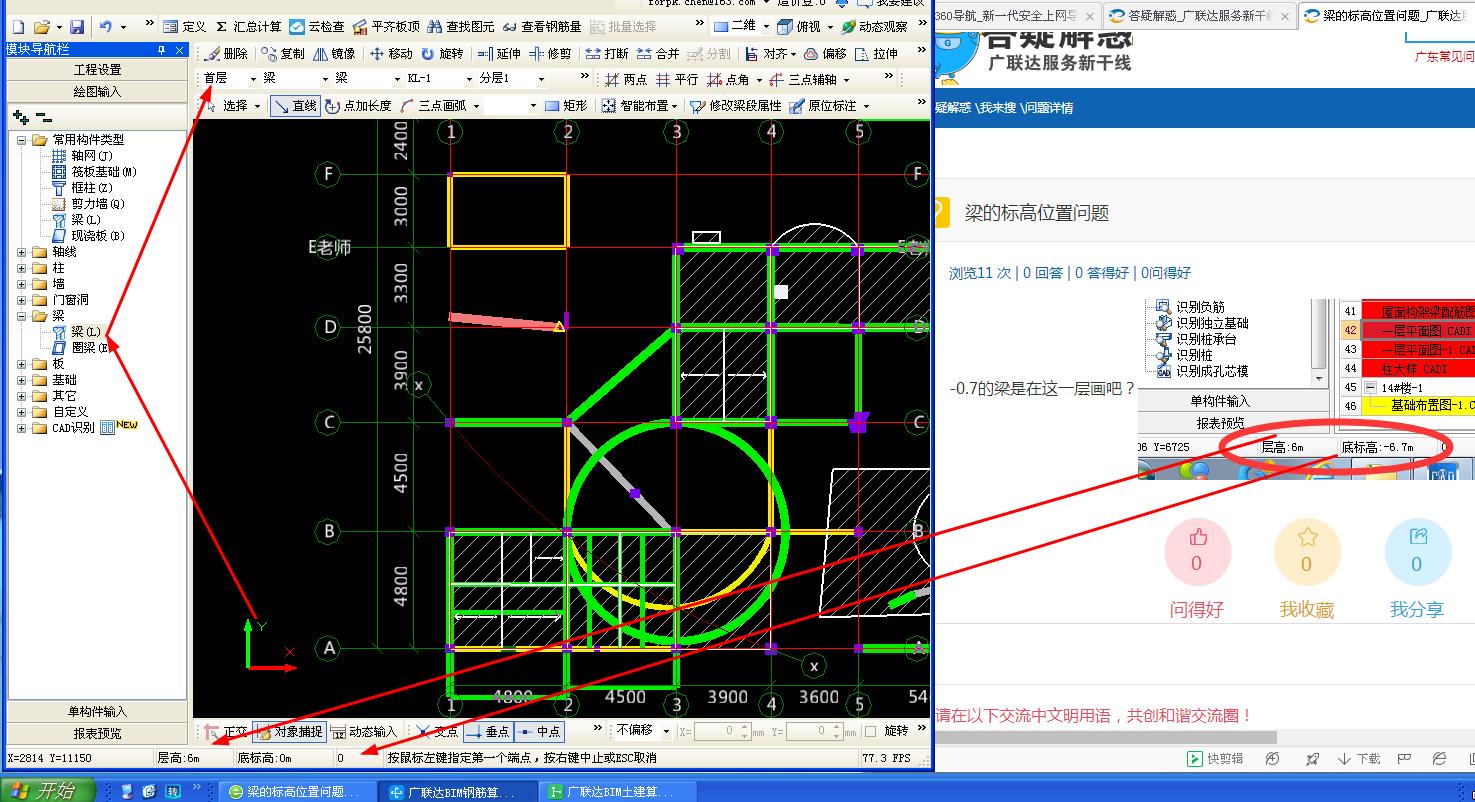Viewport: 1475px width, 802px height.
Task: Click the Undo arrow icon
Action: click(107, 27)
